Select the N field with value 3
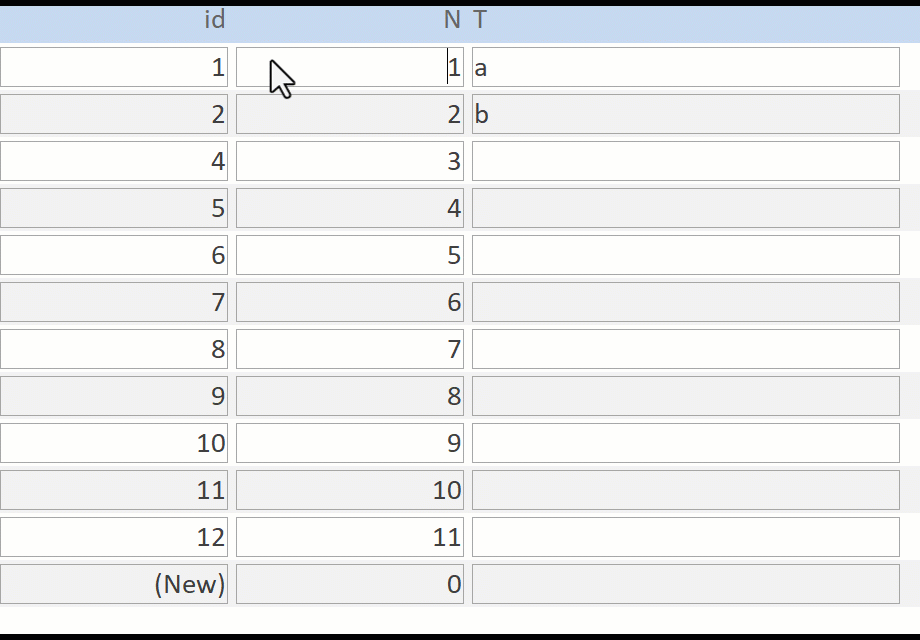Screen dimensions: 920x640 349,161
